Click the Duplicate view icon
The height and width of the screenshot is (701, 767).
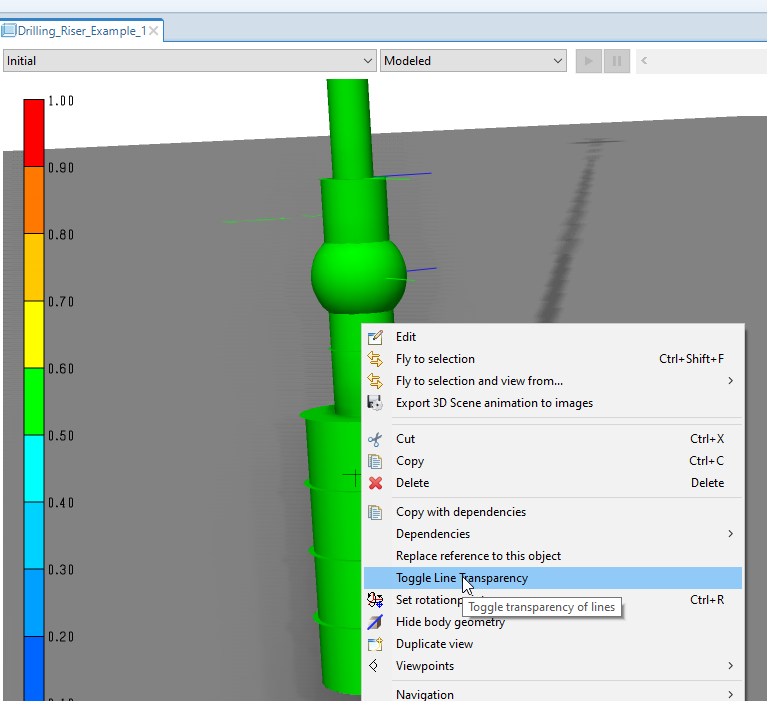pyautogui.click(x=375, y=644)
